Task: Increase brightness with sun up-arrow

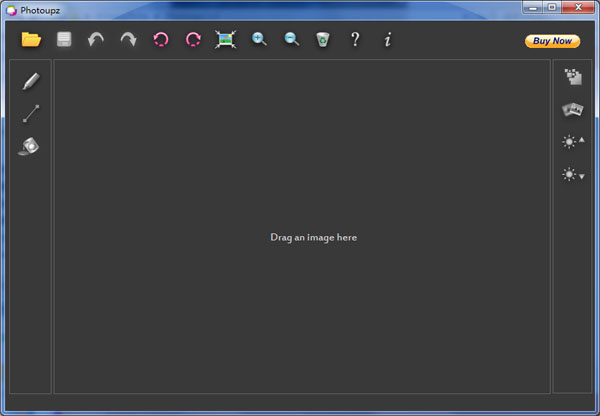Action: [x=573, y=142]
